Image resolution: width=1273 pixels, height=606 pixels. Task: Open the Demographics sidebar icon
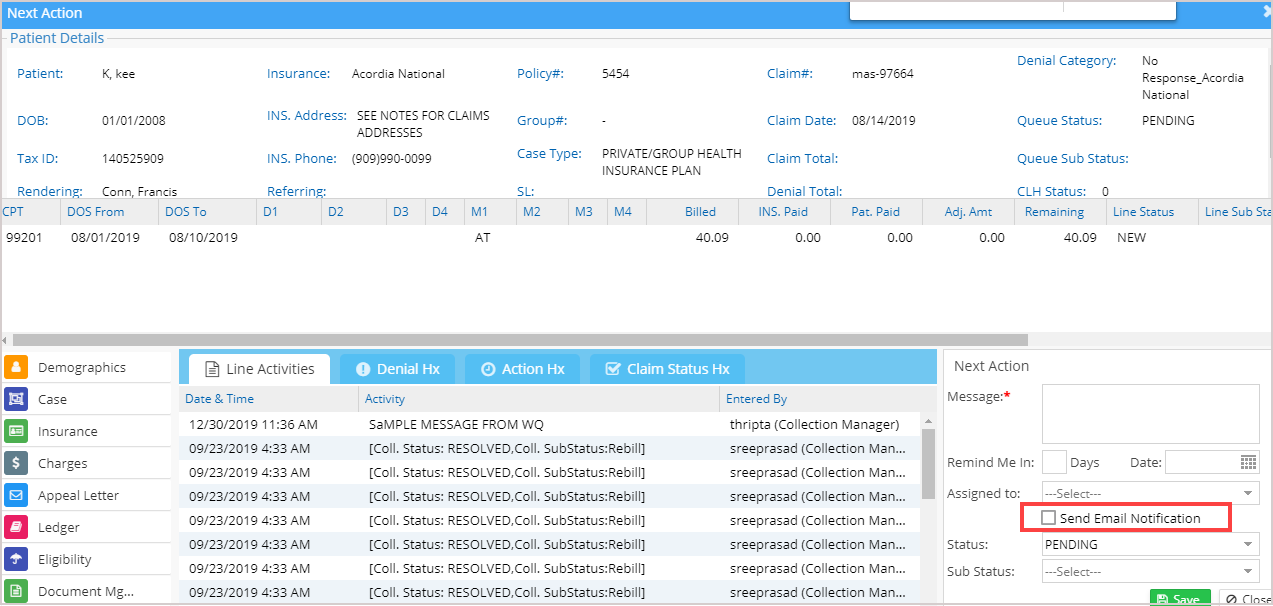point(16,367)
